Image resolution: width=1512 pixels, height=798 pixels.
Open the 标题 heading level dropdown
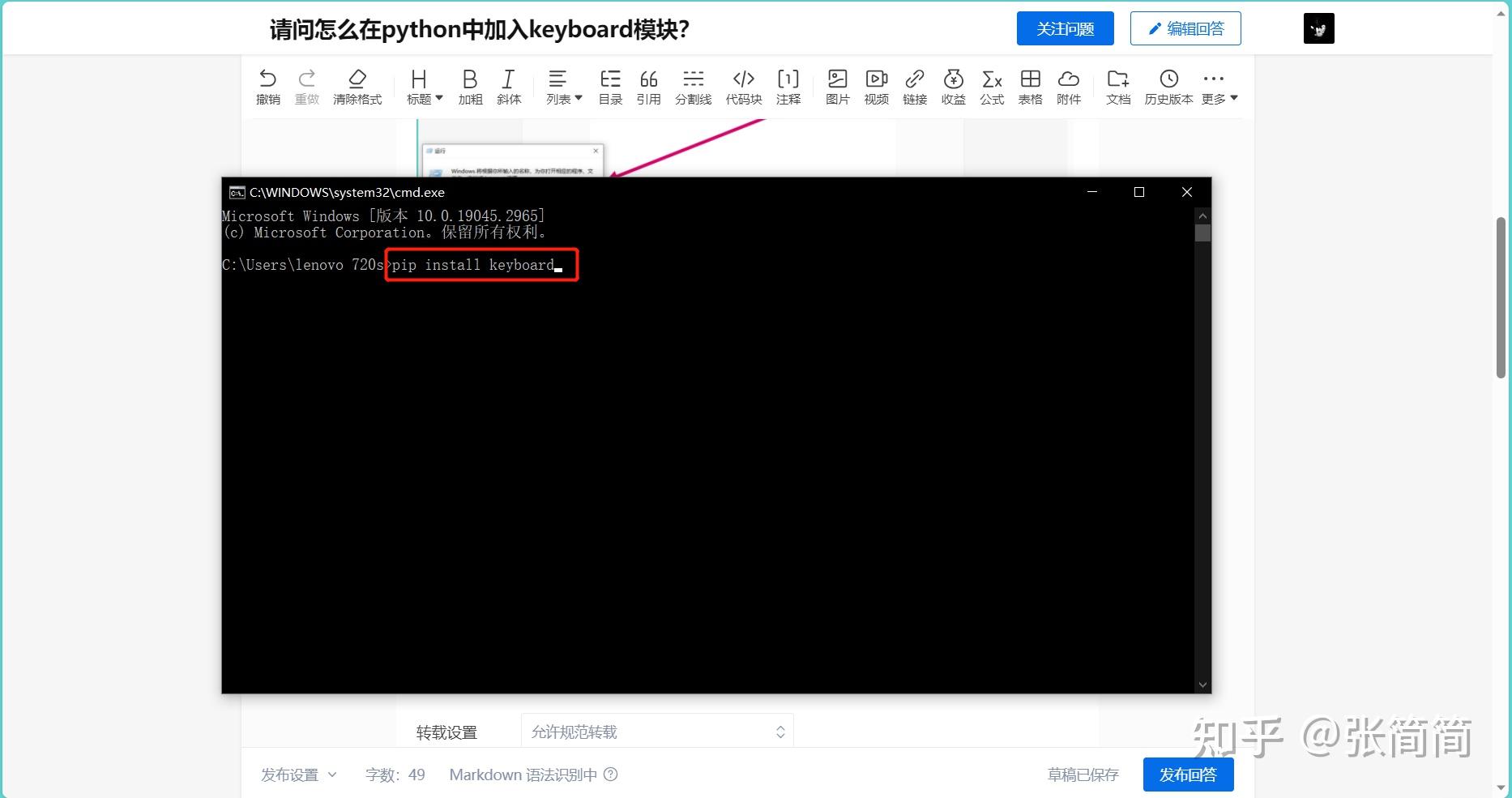pos(423,87)
